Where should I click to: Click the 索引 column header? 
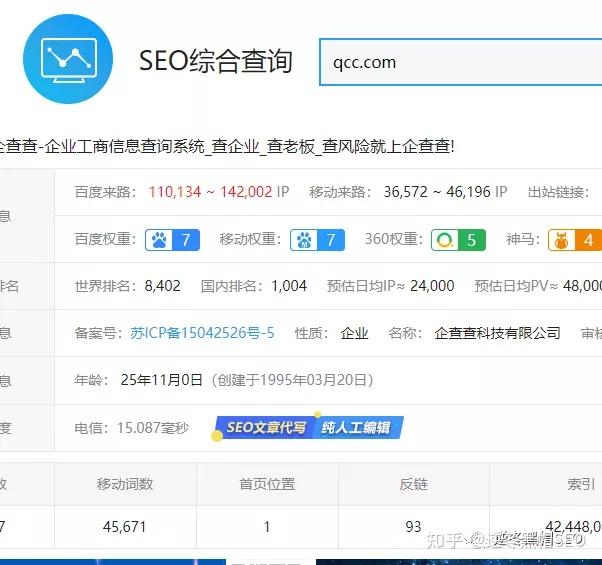[581, 484]
